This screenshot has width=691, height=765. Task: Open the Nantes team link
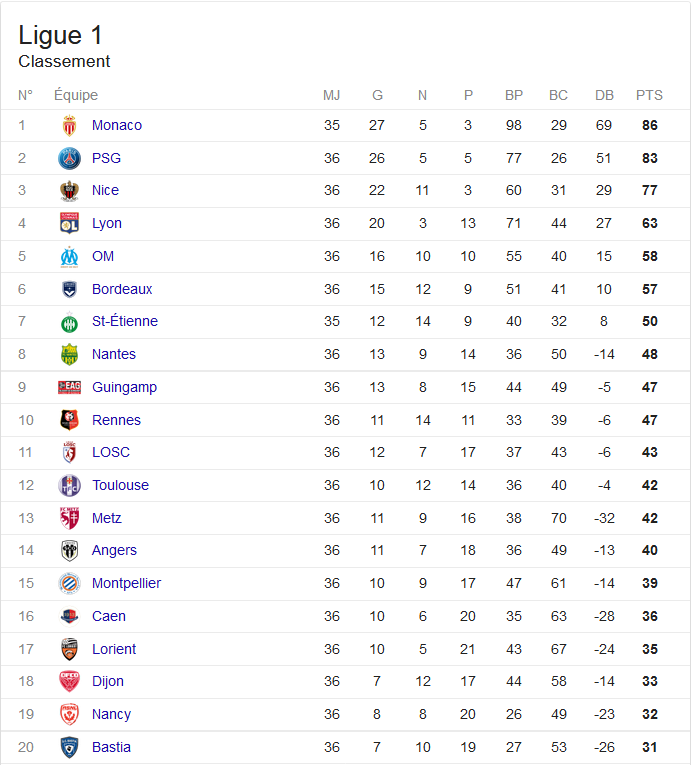(114, 354)
